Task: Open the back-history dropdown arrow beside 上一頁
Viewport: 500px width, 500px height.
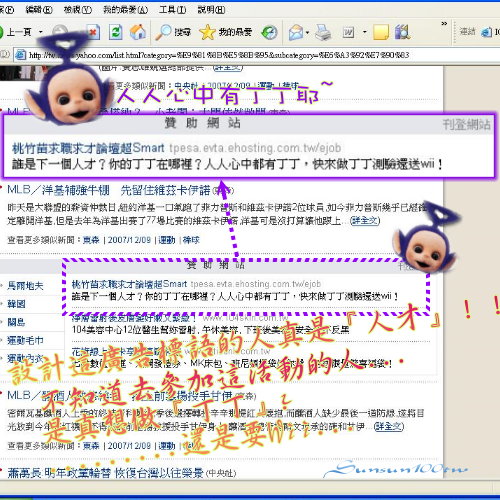Action: pos(41,32)
